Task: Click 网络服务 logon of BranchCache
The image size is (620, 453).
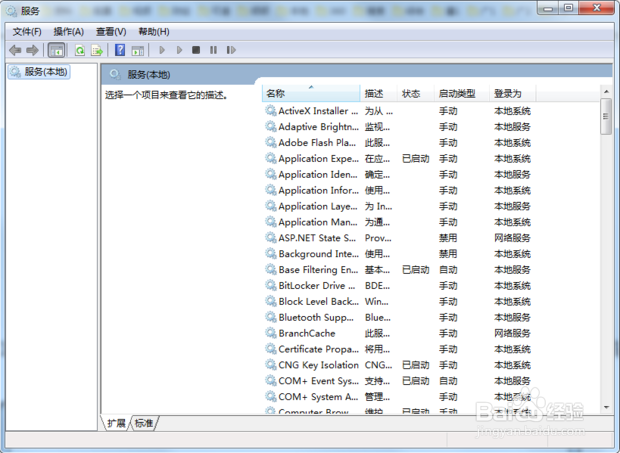Action: tap(512, 333)
